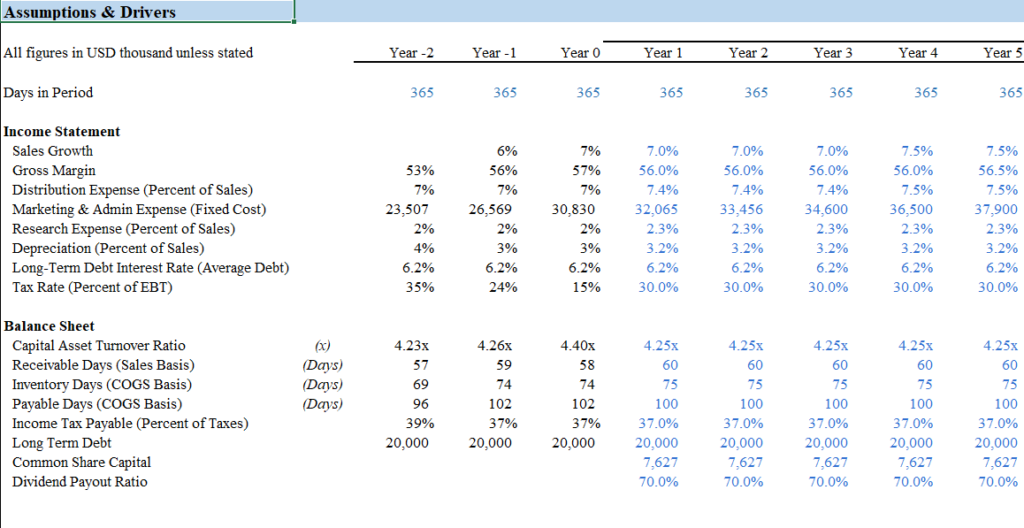Image resolution: width=1024 pixels, height=528 pixels.
Task: Select Year 3 Dividend Payout Ratio cell
Action: [x=828, y=482]
